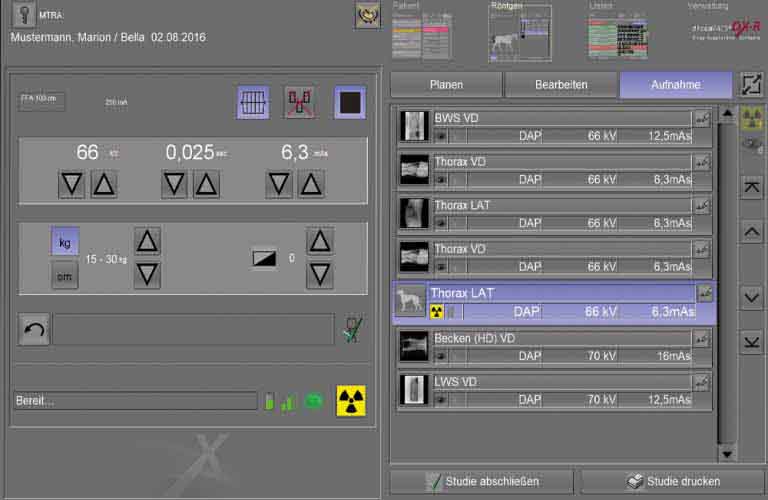768x500 pixels.
Task: Toggle the black square focus icon
Action: [350, 103]
